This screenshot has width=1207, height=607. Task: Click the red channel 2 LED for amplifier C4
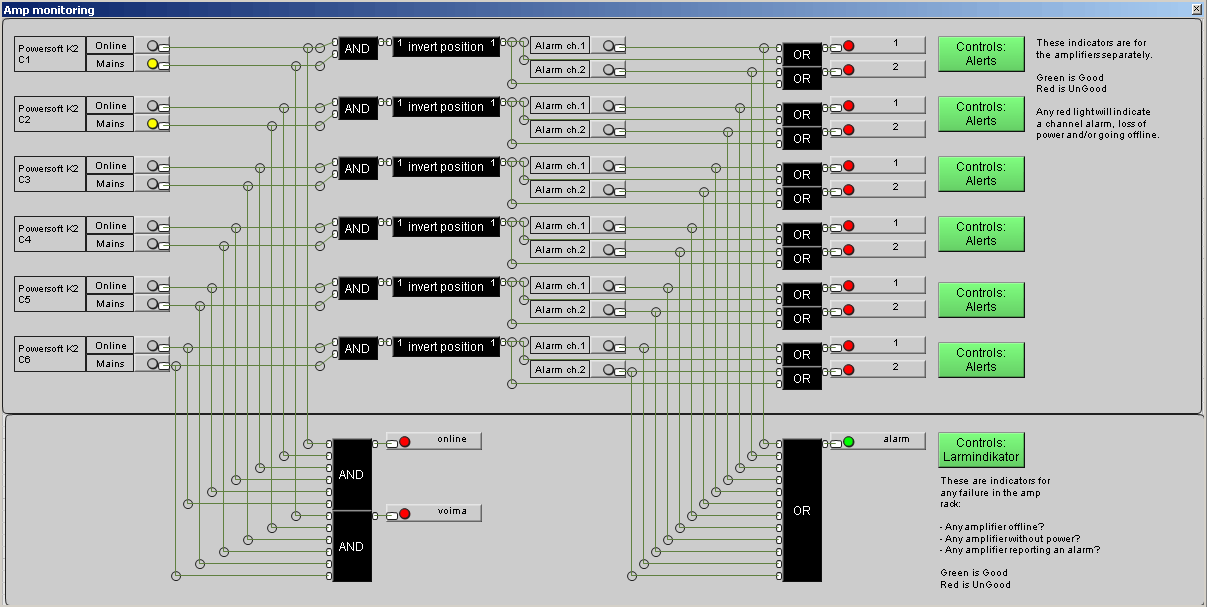[848, 250]
